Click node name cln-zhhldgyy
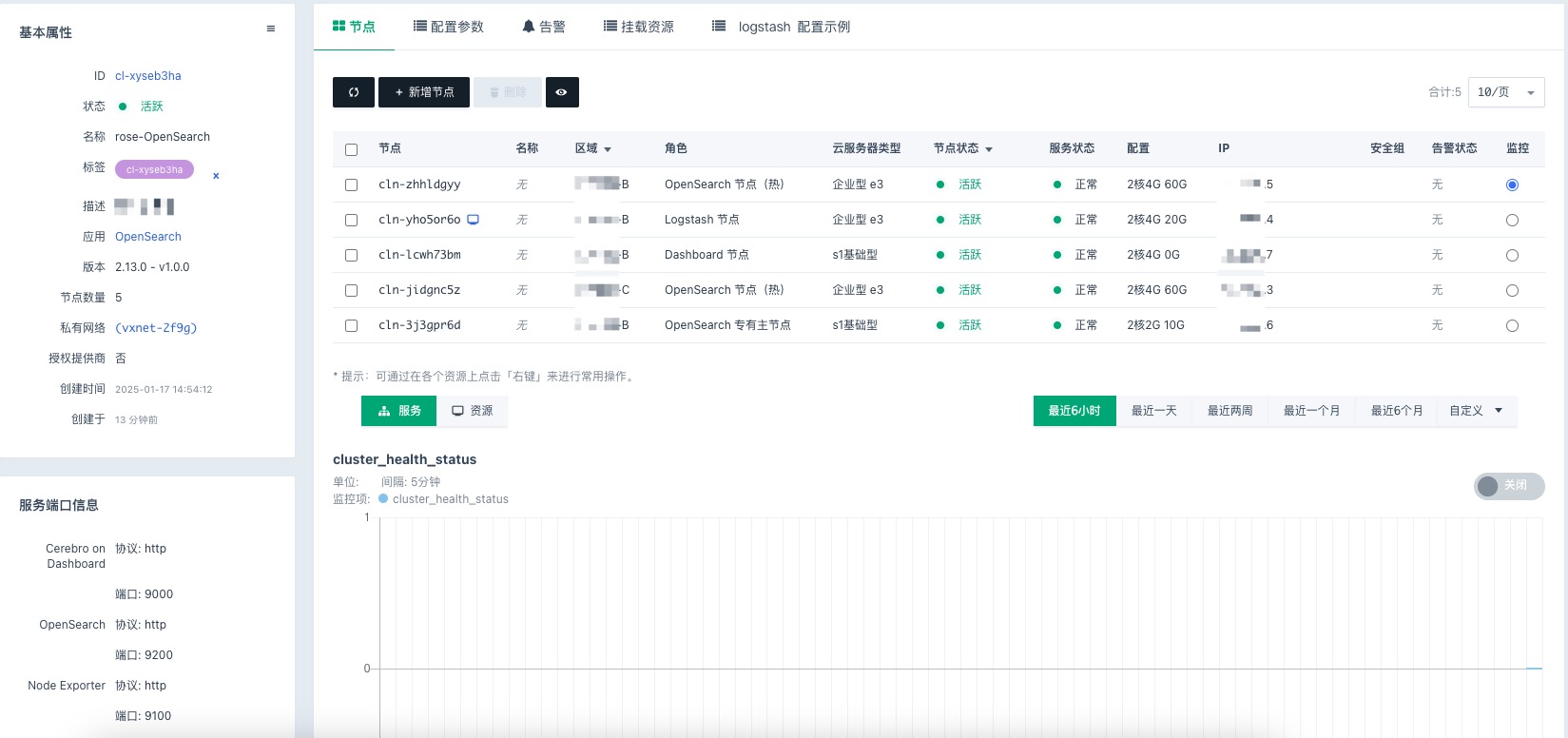Viewport: 1568px width, 738px height. (x=419, y=184)
